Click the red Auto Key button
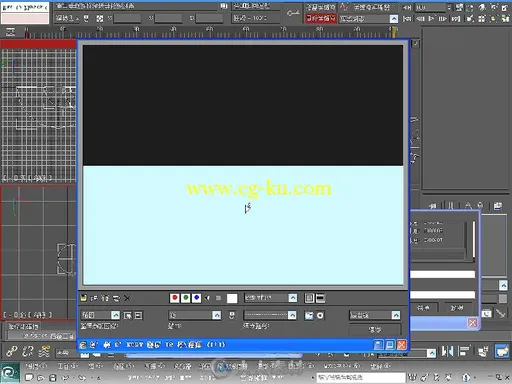512x384 pixels. pos(321,18)
